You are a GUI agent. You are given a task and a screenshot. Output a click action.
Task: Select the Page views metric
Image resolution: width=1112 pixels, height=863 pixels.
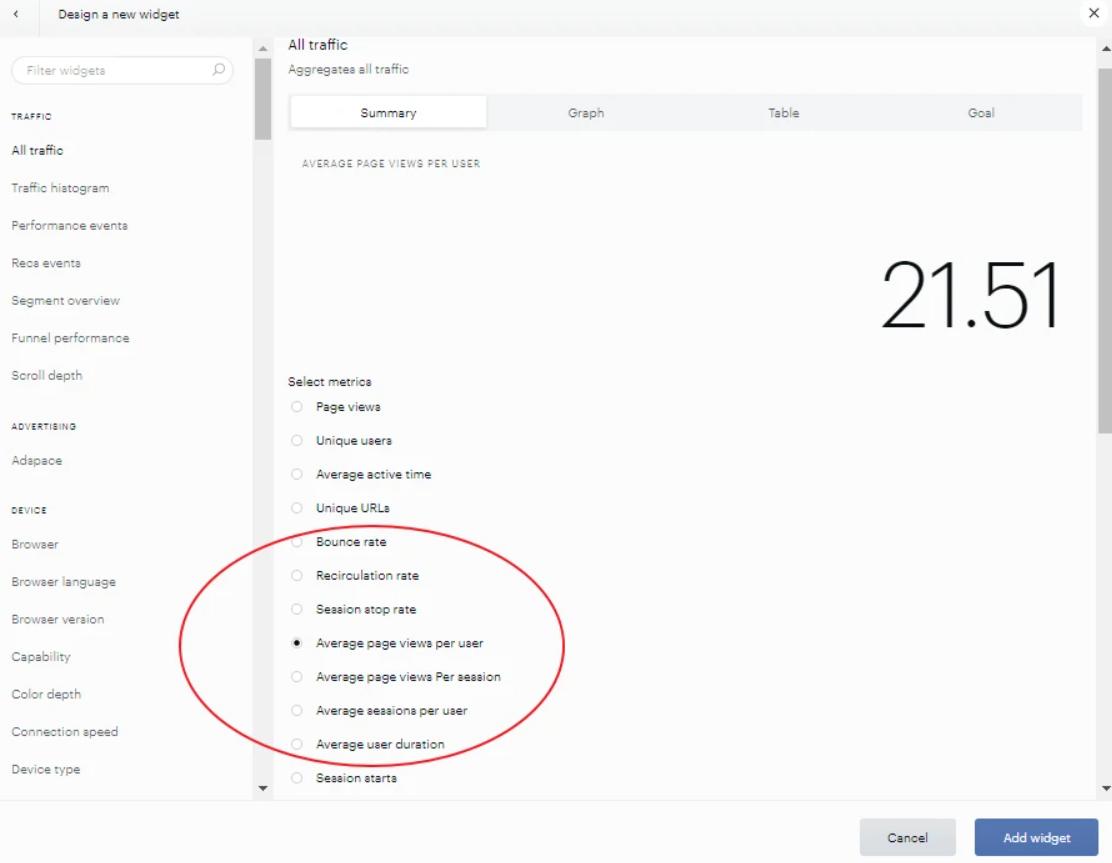coord(297,407)
